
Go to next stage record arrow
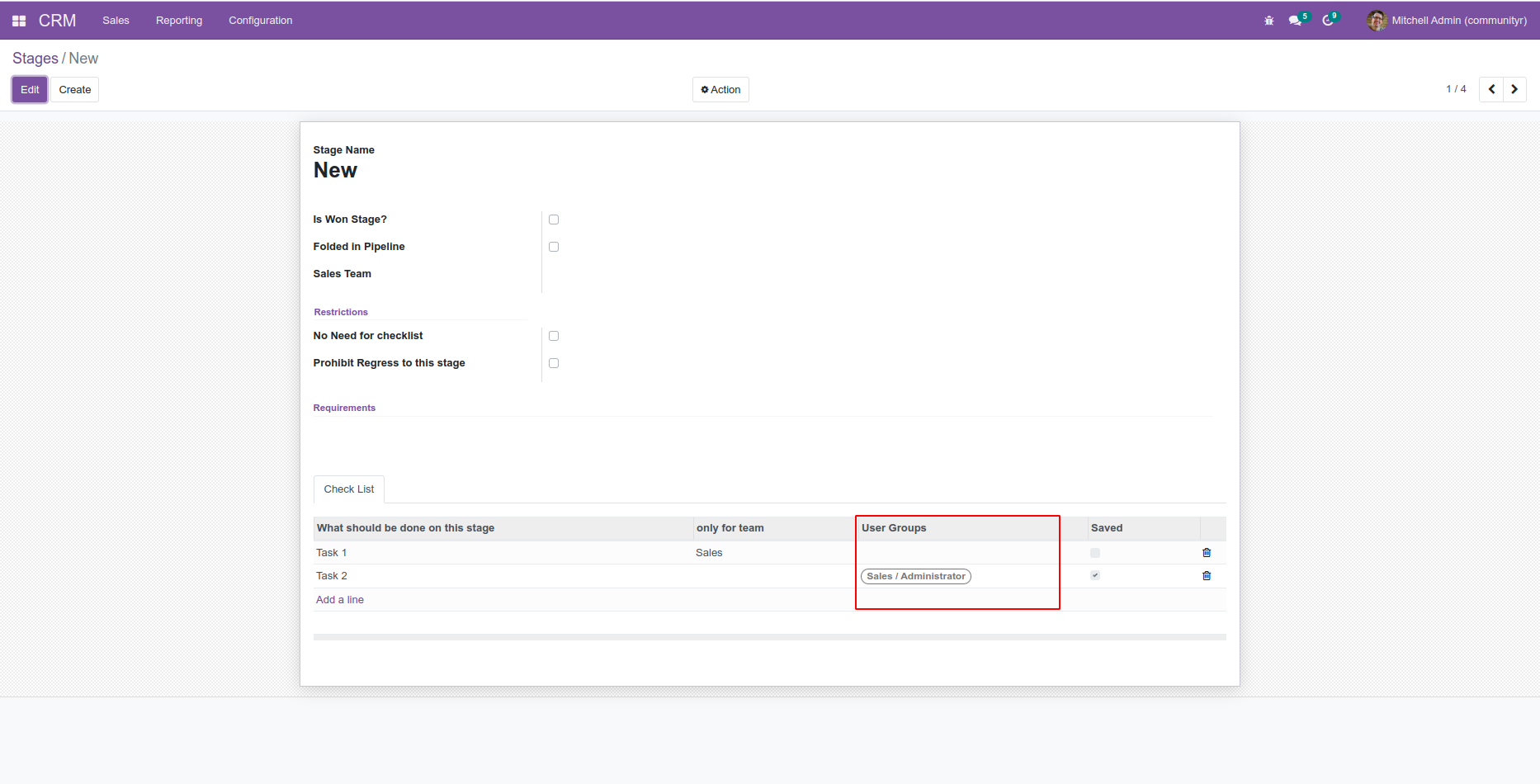coord(1514,89)
